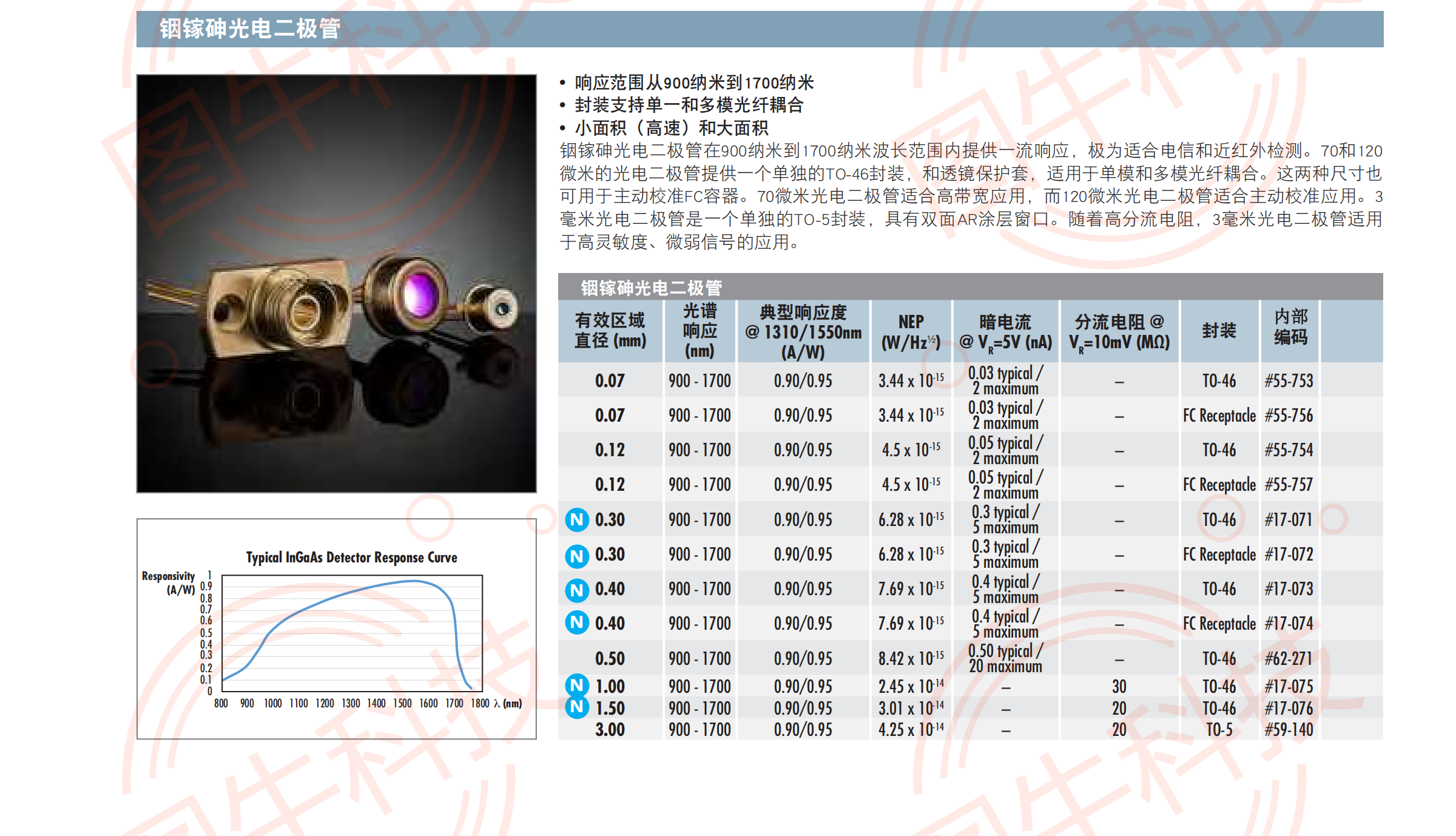The height and width of the screenshot is (836, 1456).
Task: Click part number #59-140
Action: coord(1289,730)
